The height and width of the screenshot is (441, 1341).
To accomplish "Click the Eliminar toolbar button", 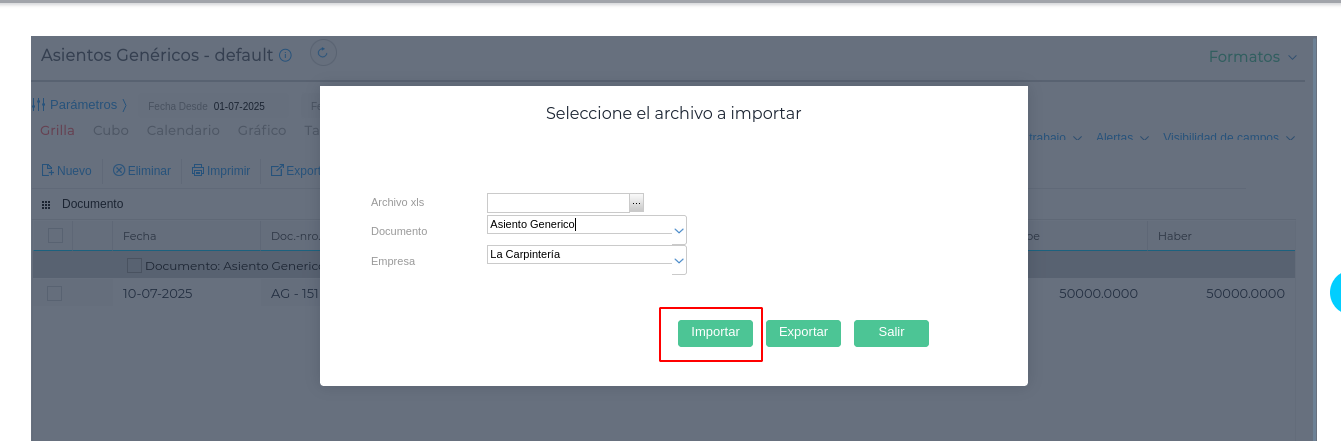I will 142,171.
